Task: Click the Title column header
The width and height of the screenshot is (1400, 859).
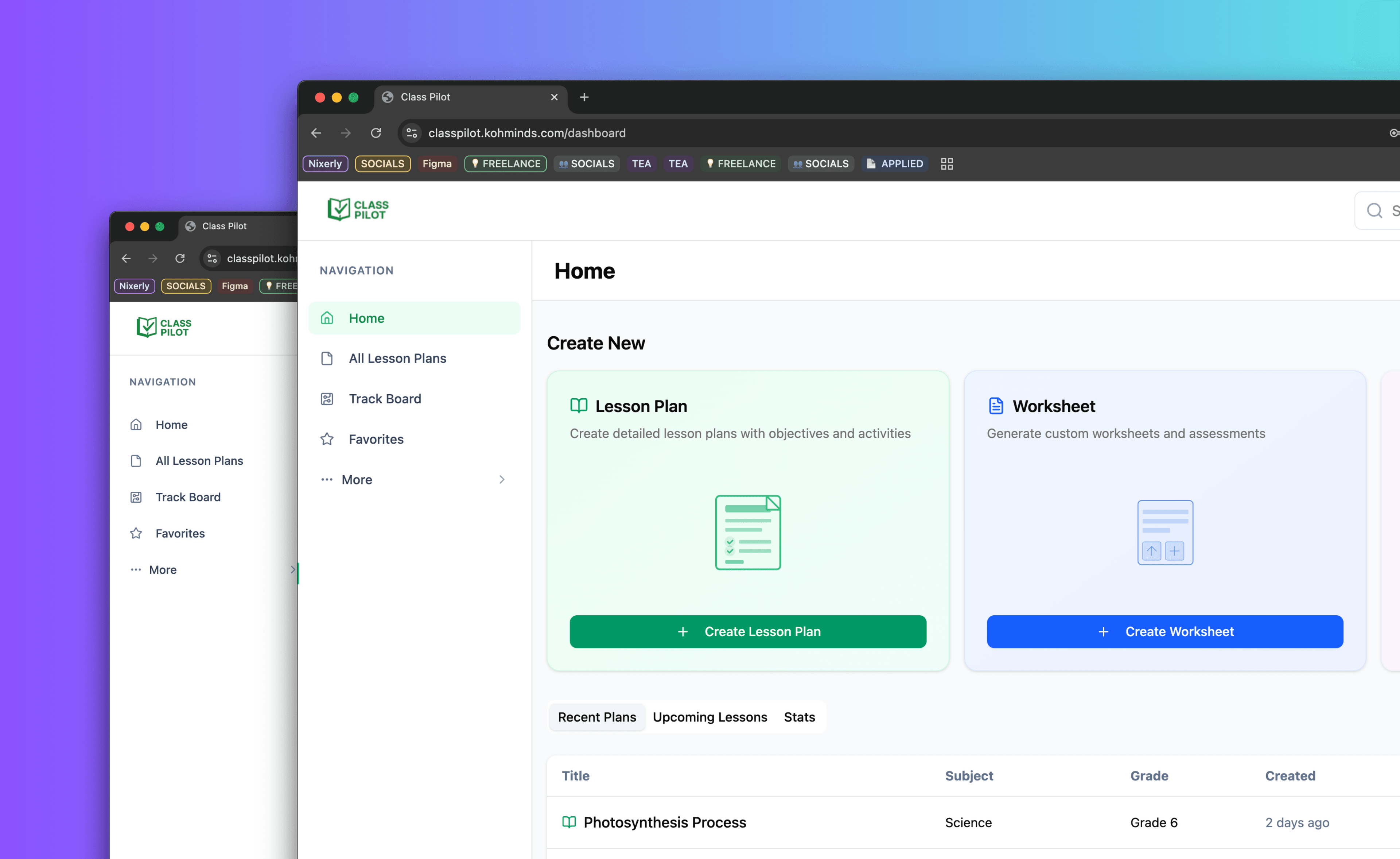Action: click(x=576, y=776)
